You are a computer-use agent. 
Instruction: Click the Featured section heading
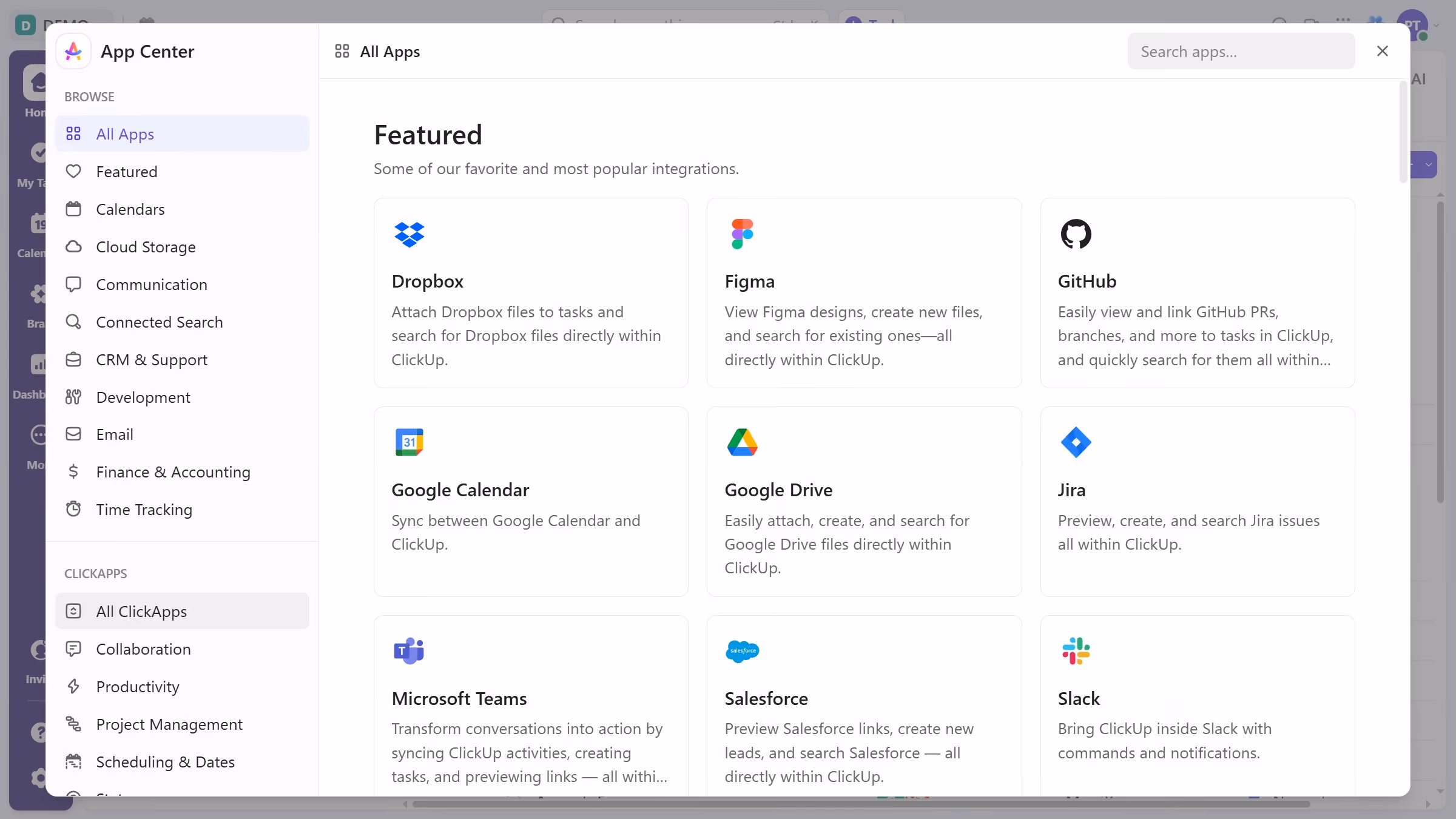428,135
